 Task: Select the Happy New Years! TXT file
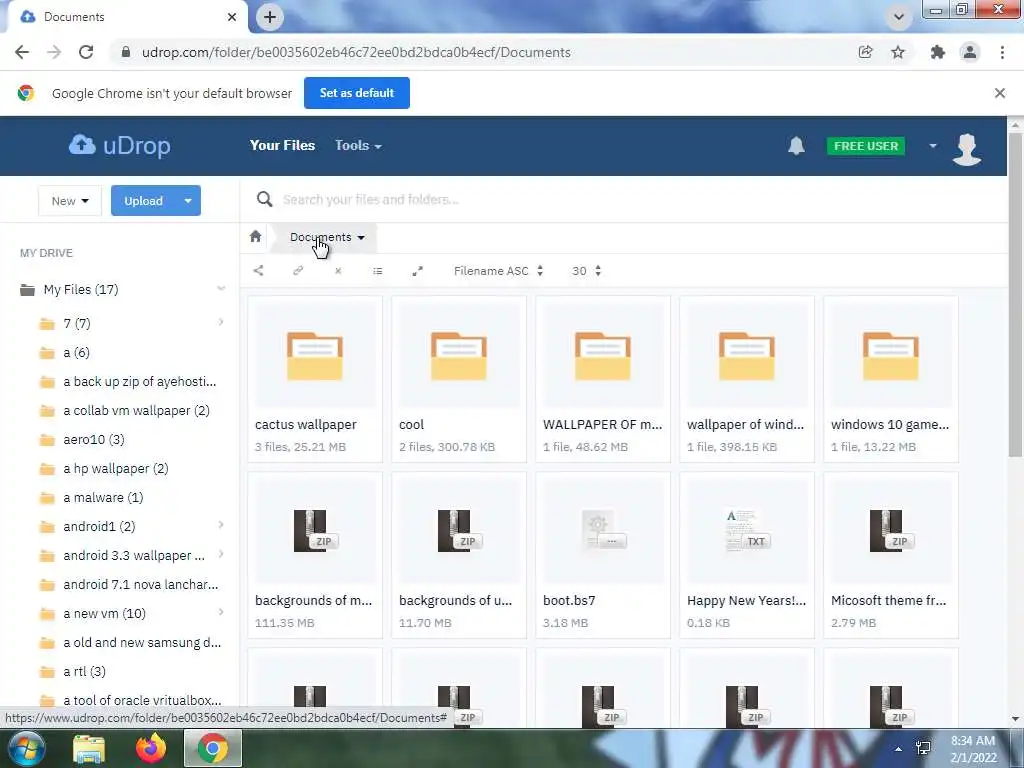click(747, 555)
